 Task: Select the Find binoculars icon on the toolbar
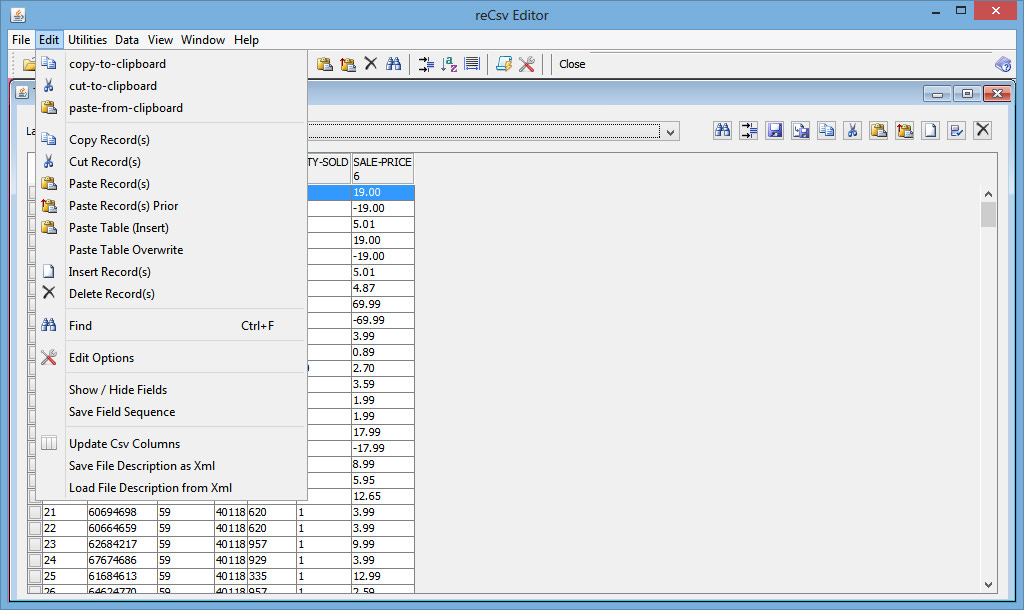(394, 63)
